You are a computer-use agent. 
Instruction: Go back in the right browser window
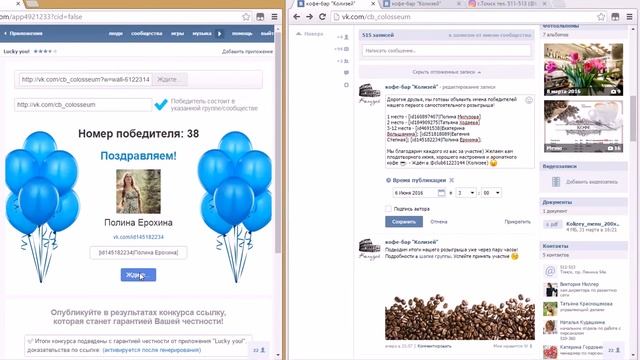[x=297, y=17]
